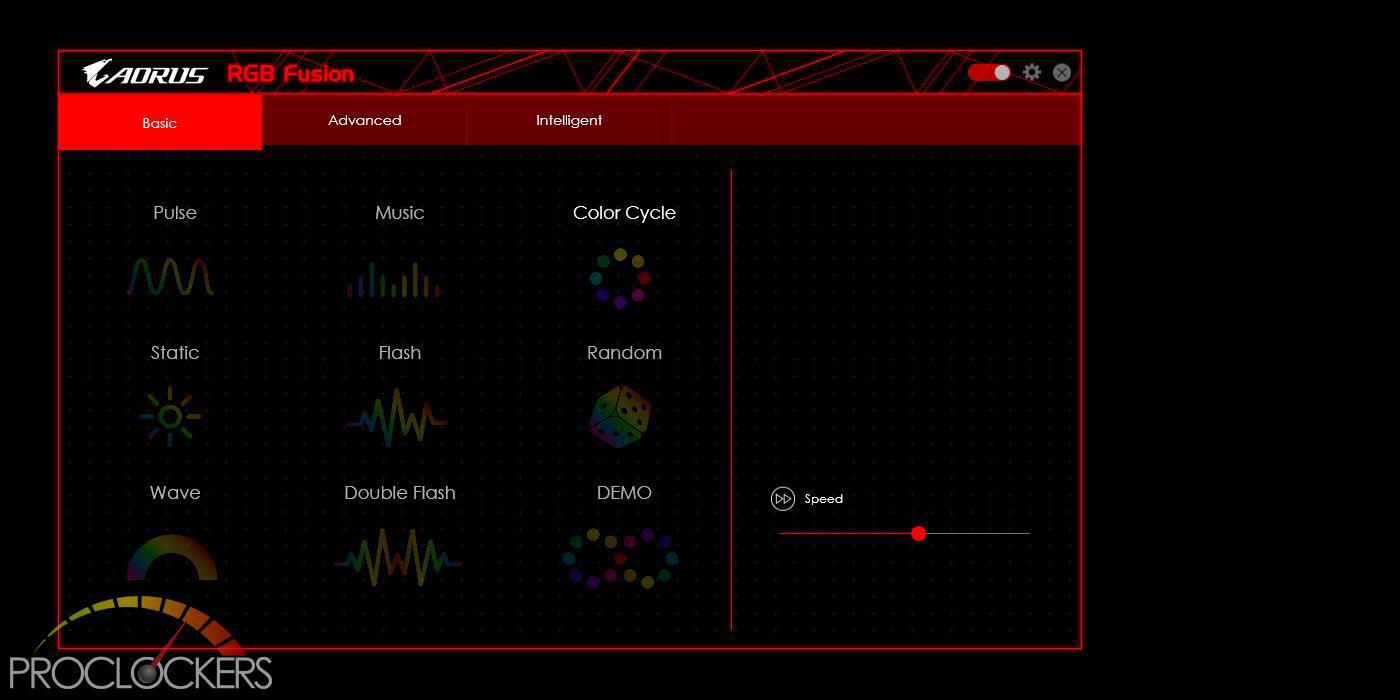Click the Wave label

[175, 493]
